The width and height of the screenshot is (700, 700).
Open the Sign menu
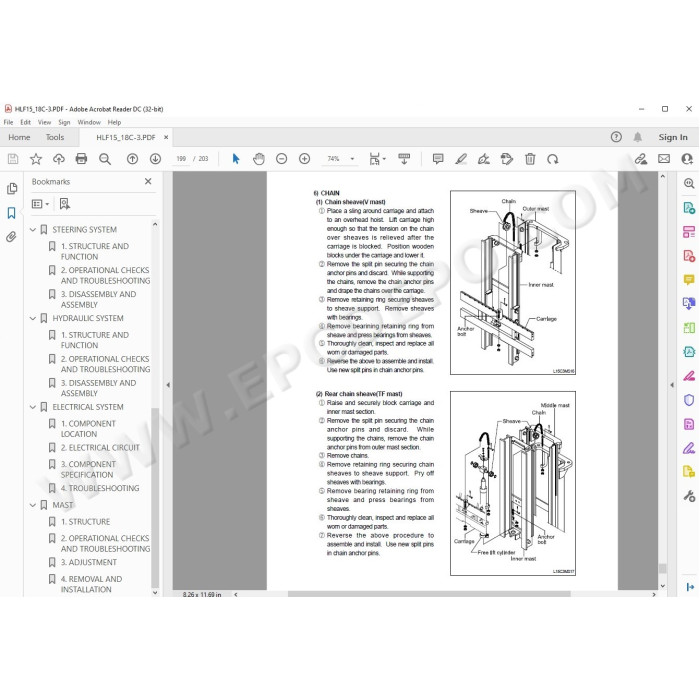[x=64, y=122]
